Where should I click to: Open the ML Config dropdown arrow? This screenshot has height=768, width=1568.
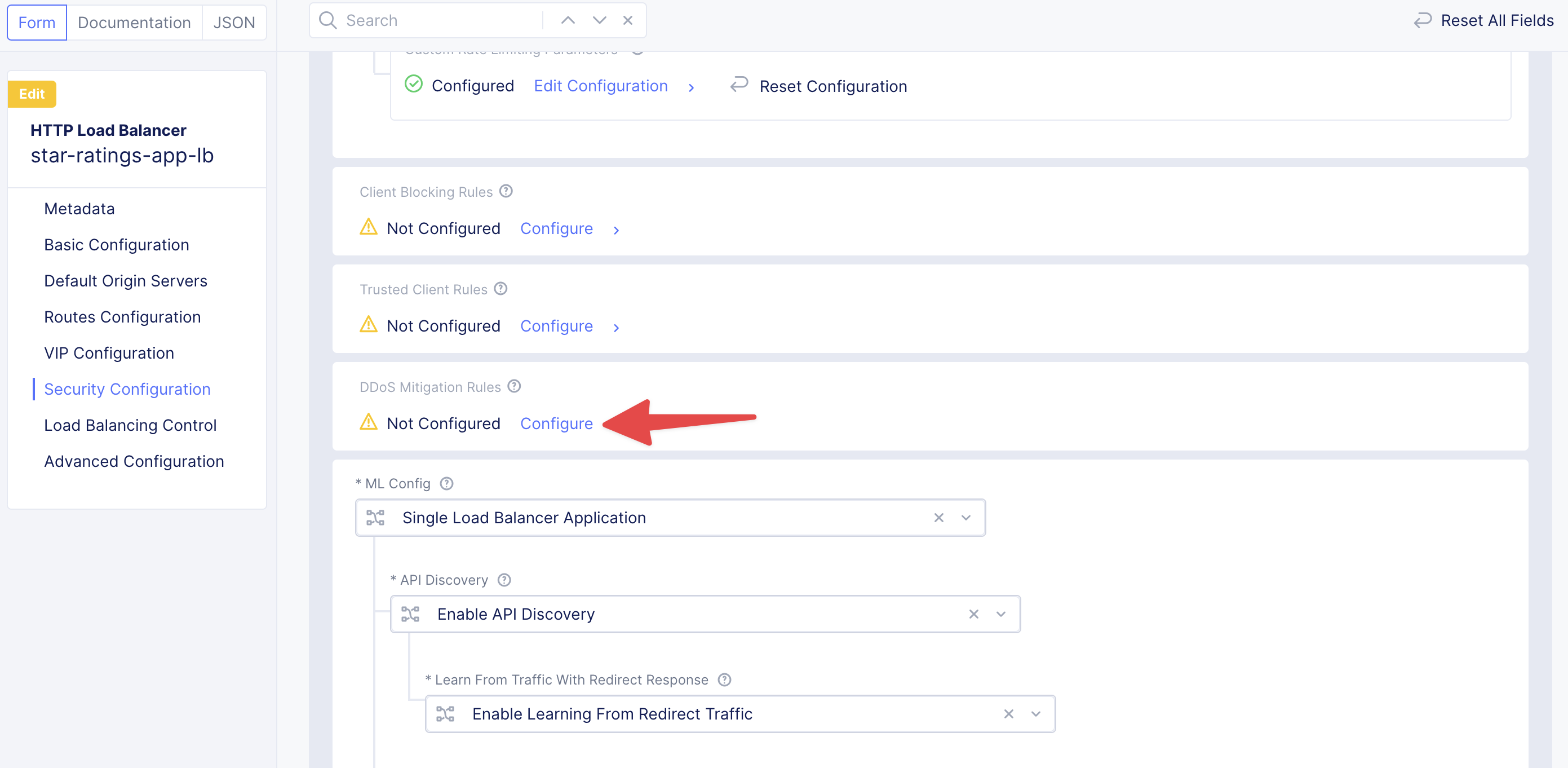click(x=966, y=518)
